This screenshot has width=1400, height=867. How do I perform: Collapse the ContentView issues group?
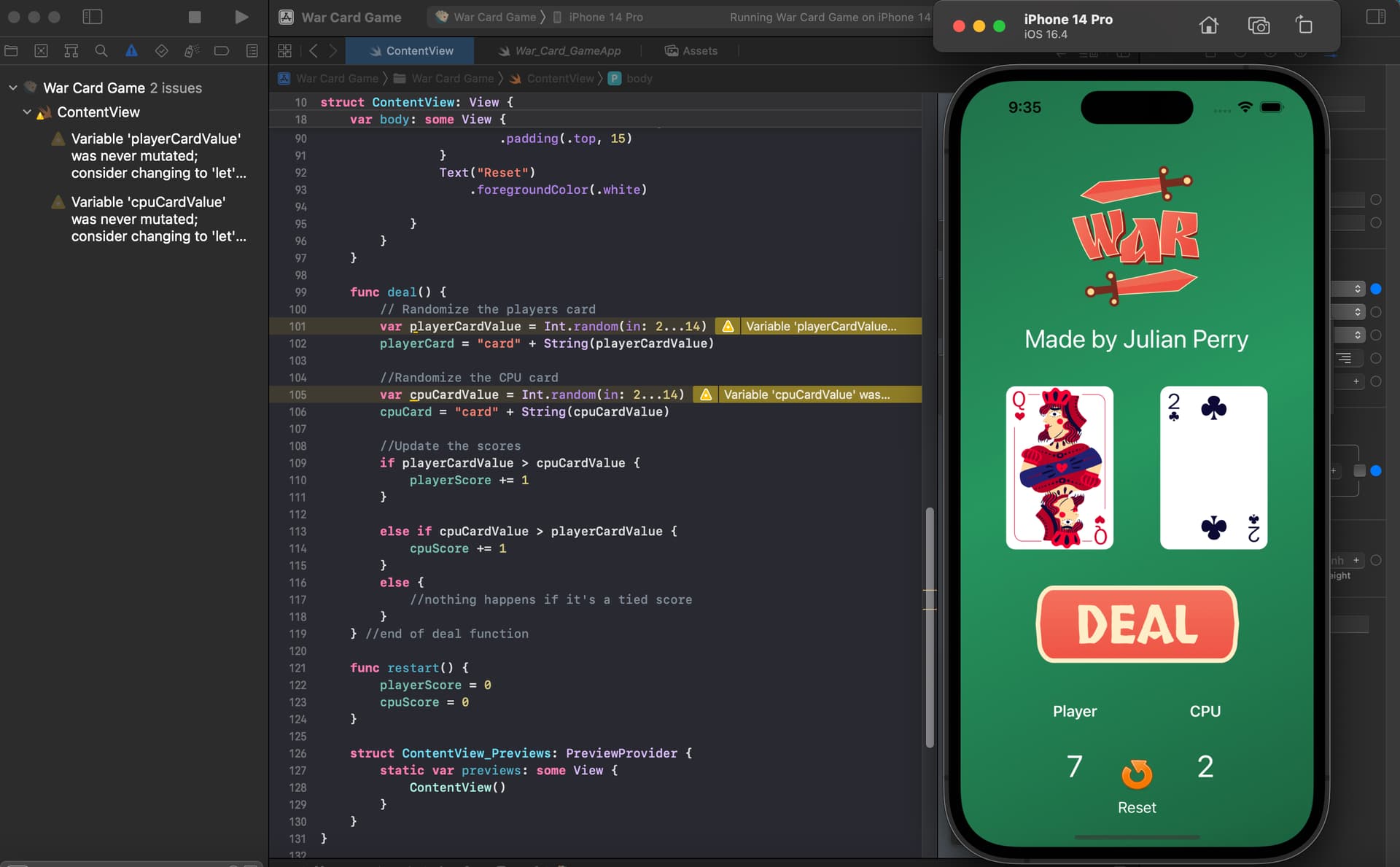pyautogui.click(x=27, y=112)
